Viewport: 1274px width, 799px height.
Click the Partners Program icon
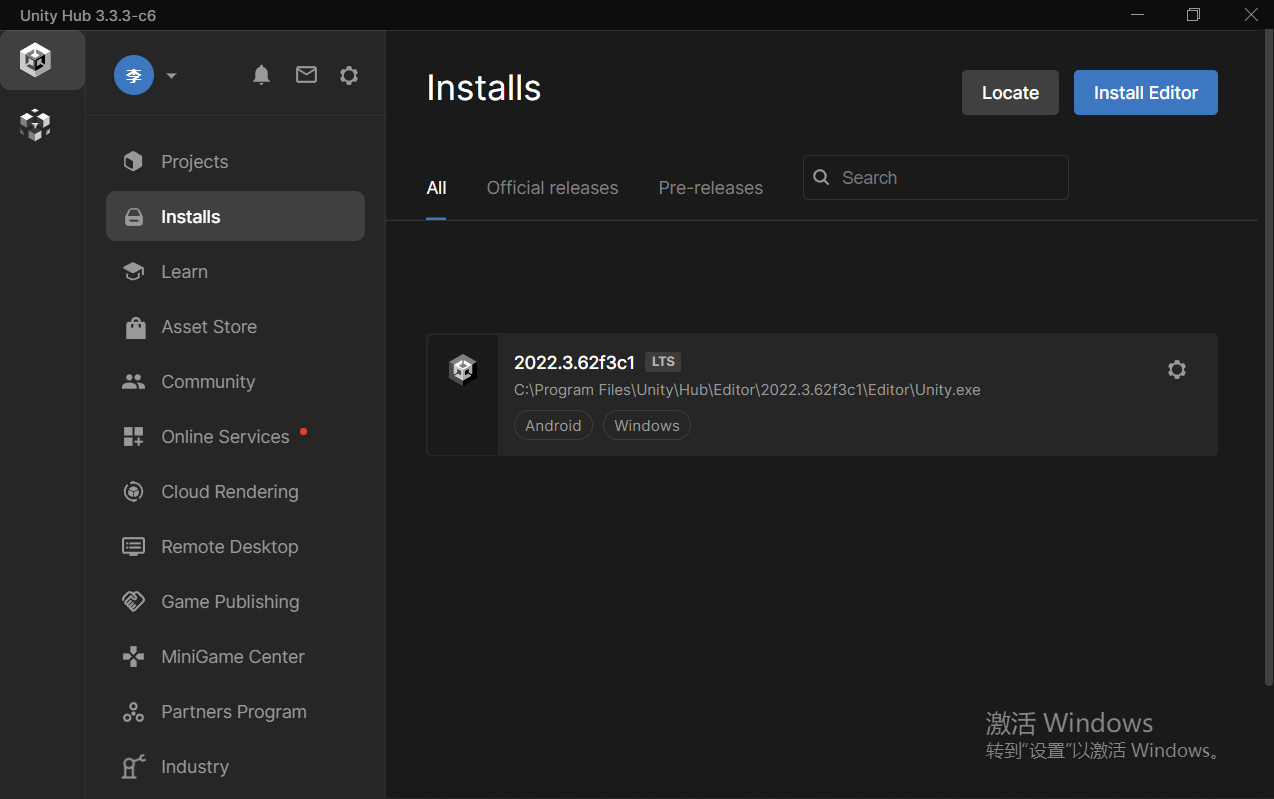click(x=133, y=712)
